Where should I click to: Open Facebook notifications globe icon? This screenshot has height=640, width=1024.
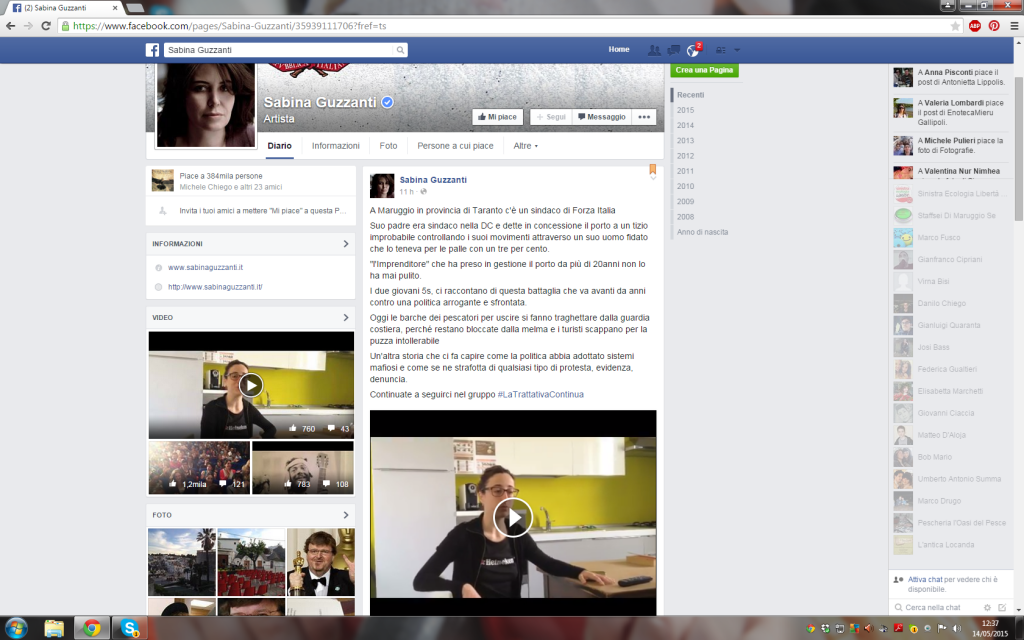tap(692, 50)
